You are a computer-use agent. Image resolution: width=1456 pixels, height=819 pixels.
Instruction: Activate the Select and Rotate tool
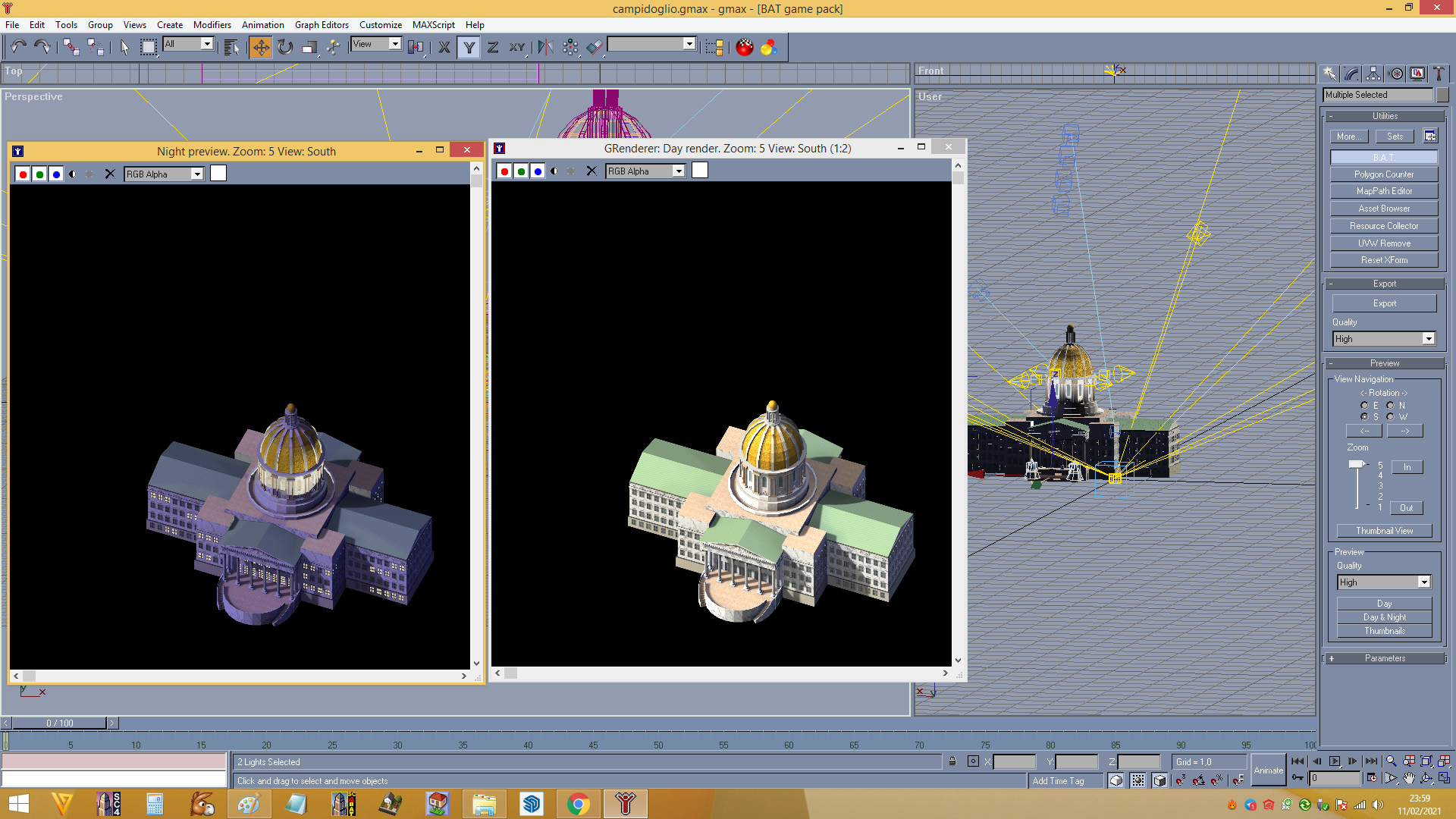click(x=285, y=47)
